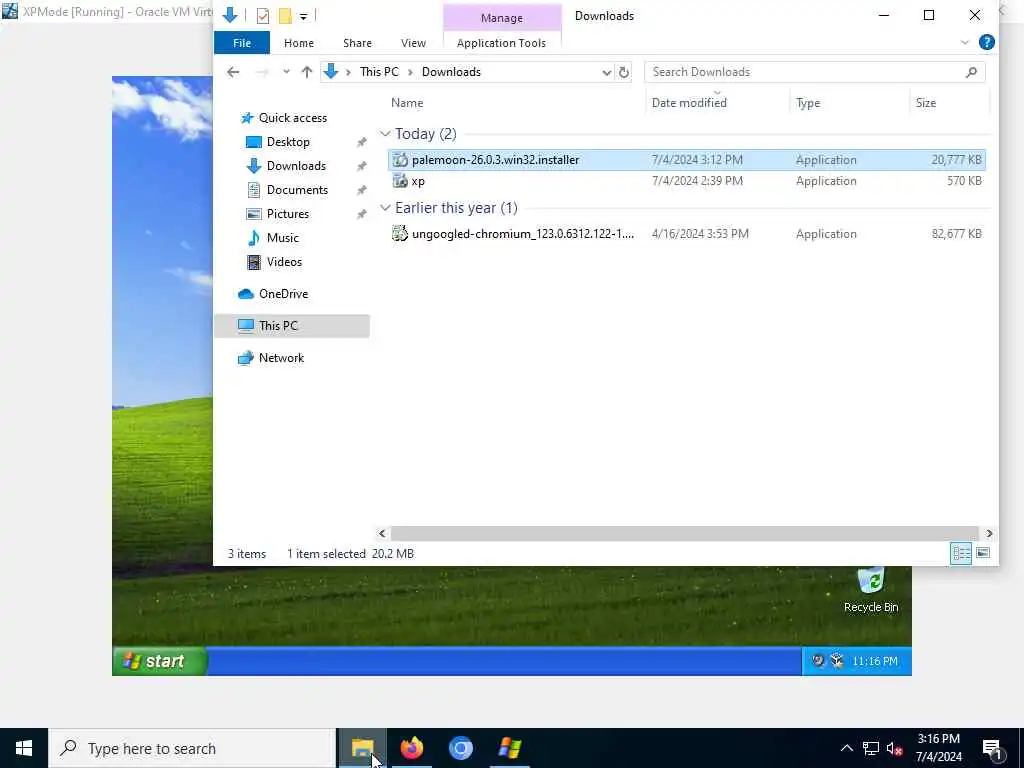Image resolution: width=1024 pixels, height=768 pixels.
Task: Sort by the Type column header
Action: click(x=808, y=103)
